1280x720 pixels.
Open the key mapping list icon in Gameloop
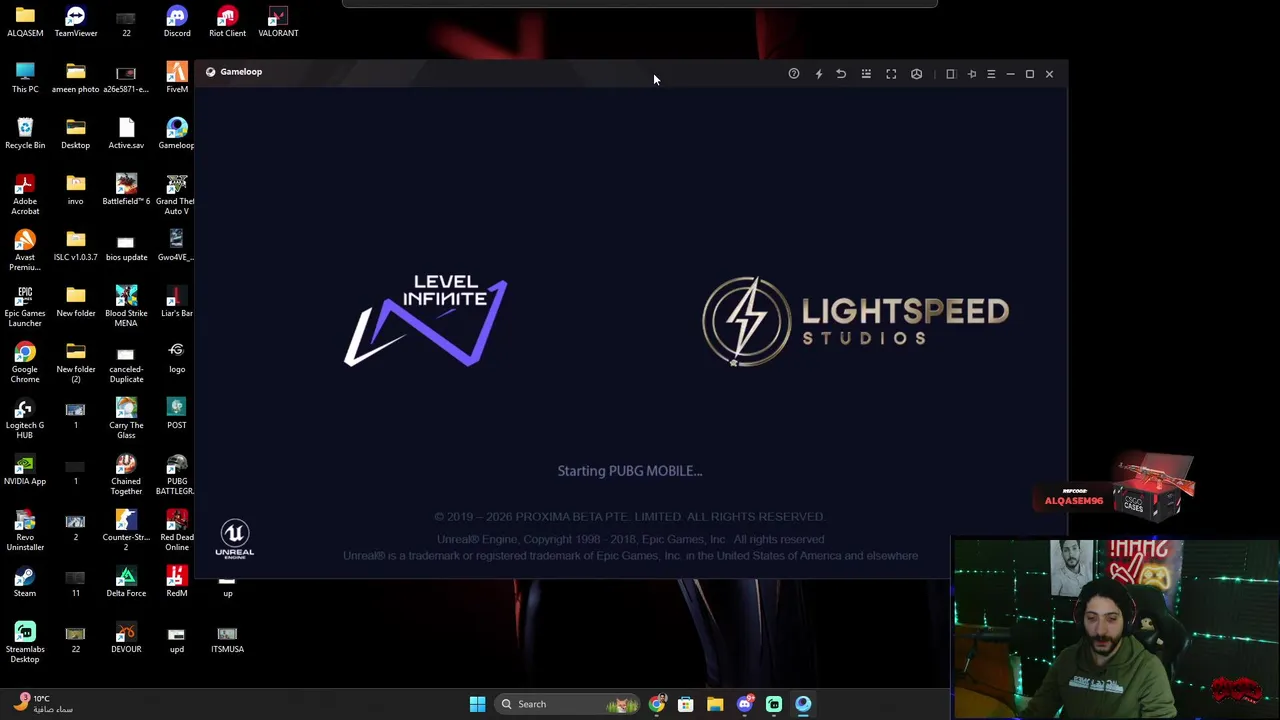coord(866,74)
